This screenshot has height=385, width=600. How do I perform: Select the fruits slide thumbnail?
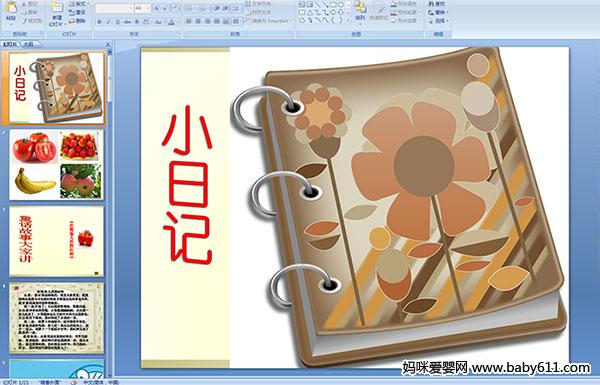click(57, 165)
